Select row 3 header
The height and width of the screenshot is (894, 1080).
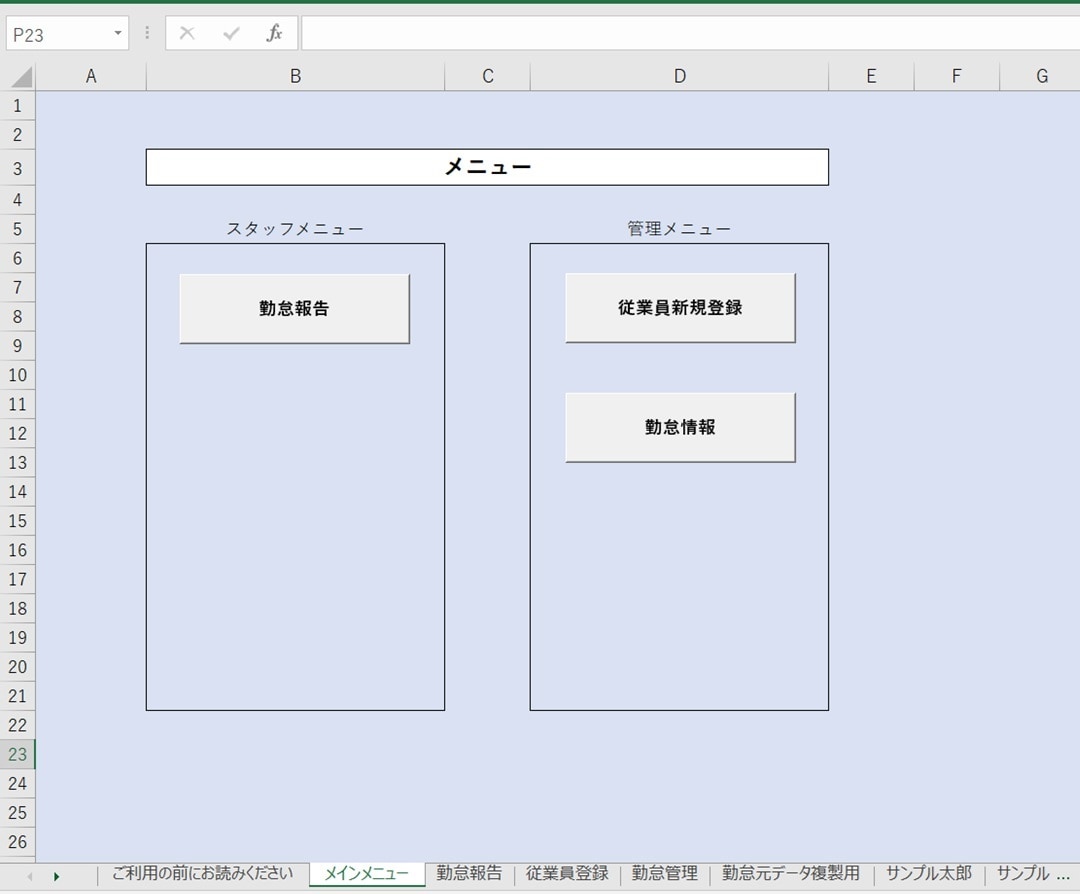17,169
